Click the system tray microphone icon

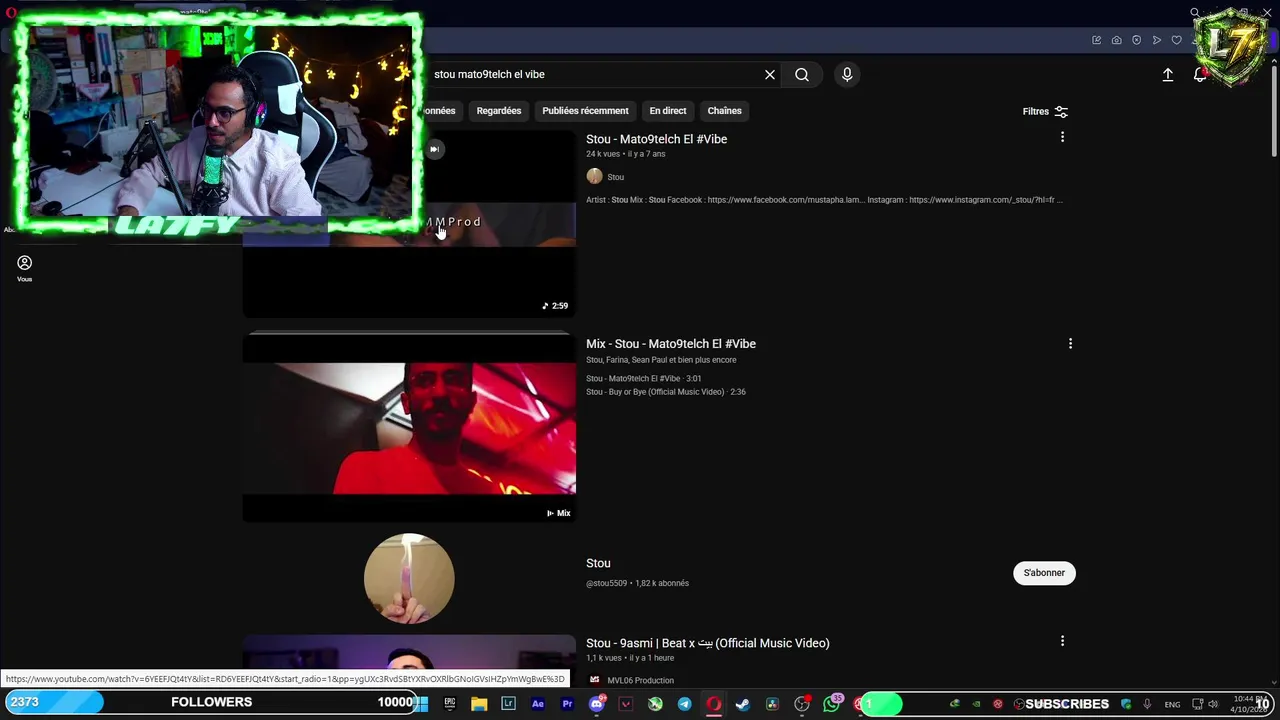click(1147, 704)
